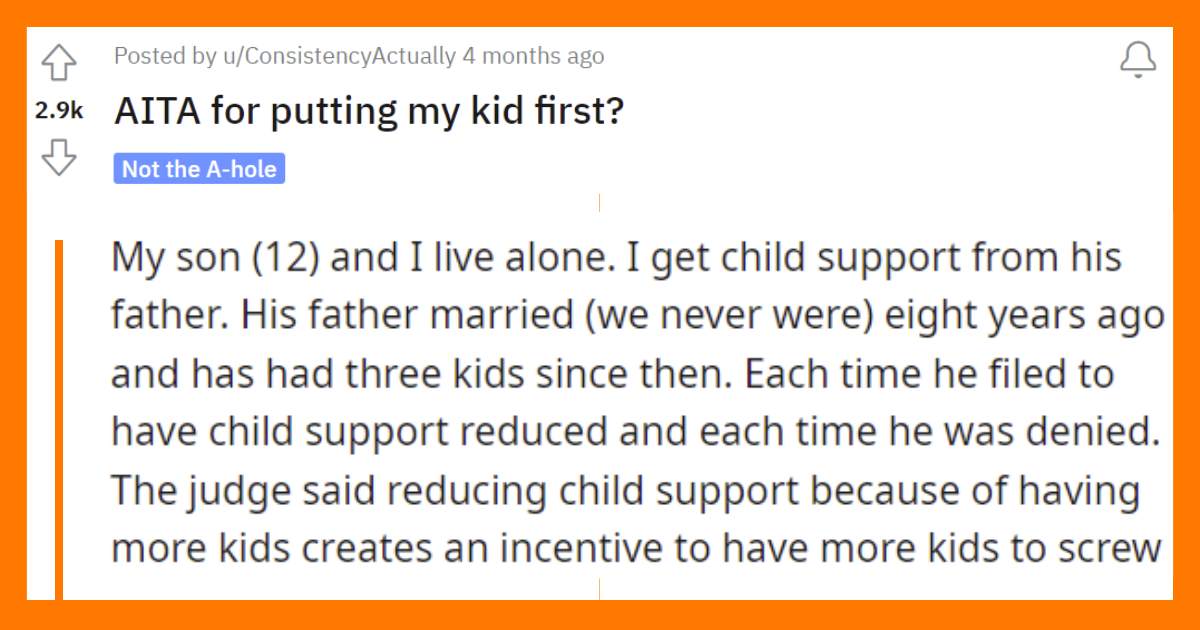
Task: Toggle post notifications bell
Action: click(1138, 61)
